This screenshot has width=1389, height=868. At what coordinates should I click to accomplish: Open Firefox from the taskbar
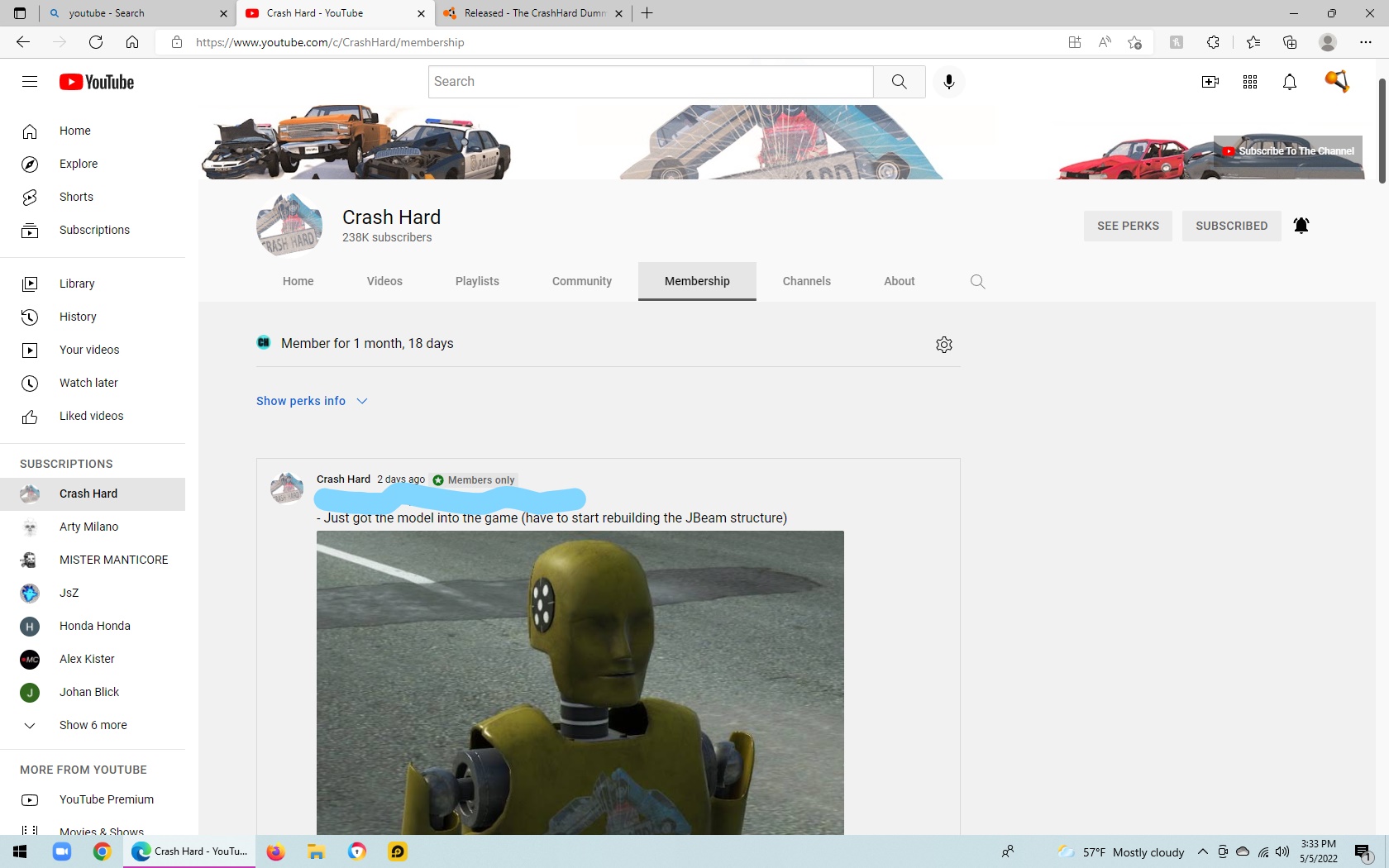pos(276,851)
